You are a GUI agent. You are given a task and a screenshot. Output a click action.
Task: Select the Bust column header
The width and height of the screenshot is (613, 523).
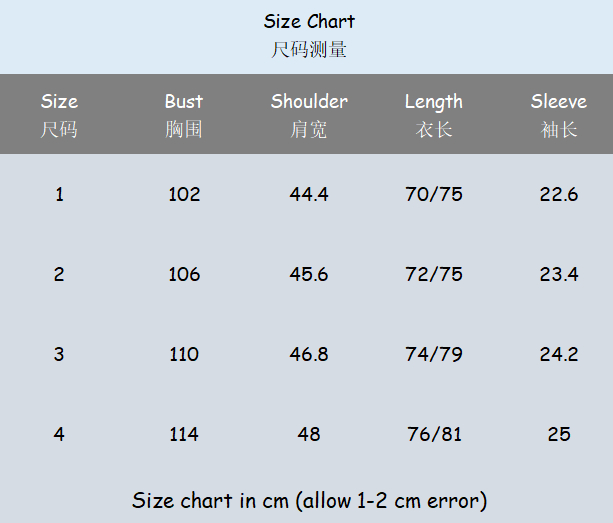coord(184,102)
